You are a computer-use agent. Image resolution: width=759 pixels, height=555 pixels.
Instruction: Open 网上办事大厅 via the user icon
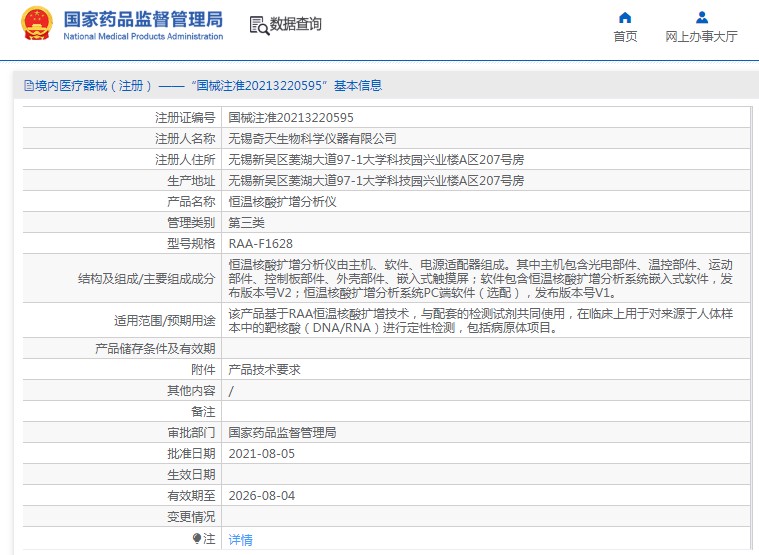[x=701, y=18]
